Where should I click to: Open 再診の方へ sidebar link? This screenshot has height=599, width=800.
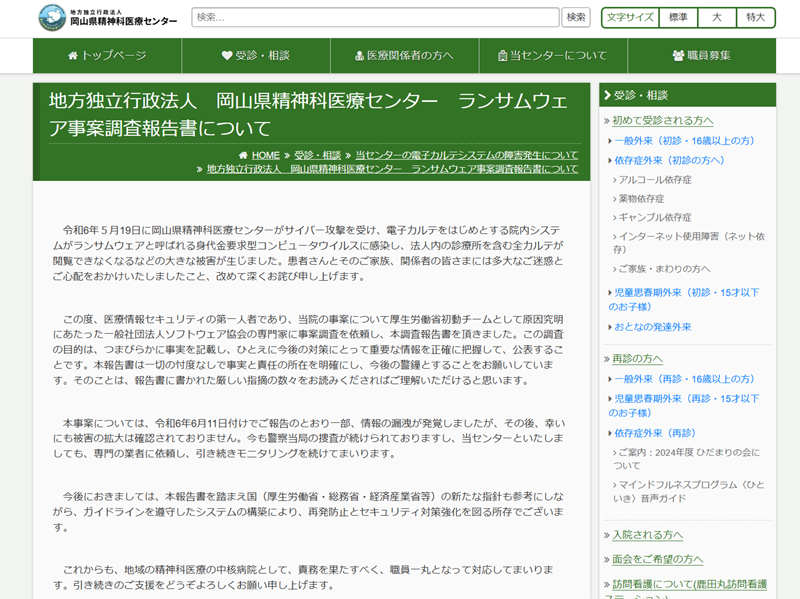click(x=637, y=359)
